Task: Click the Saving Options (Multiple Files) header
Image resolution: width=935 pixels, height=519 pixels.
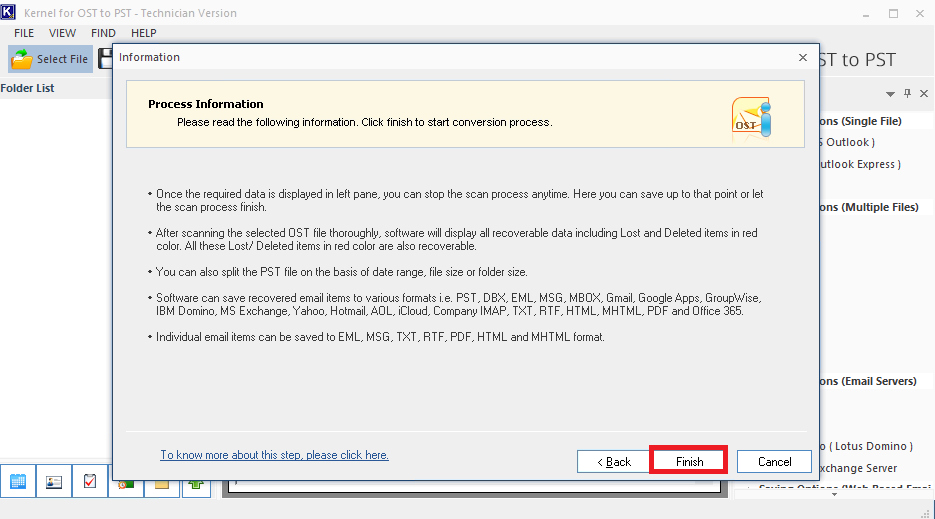Action: point(869,207)
